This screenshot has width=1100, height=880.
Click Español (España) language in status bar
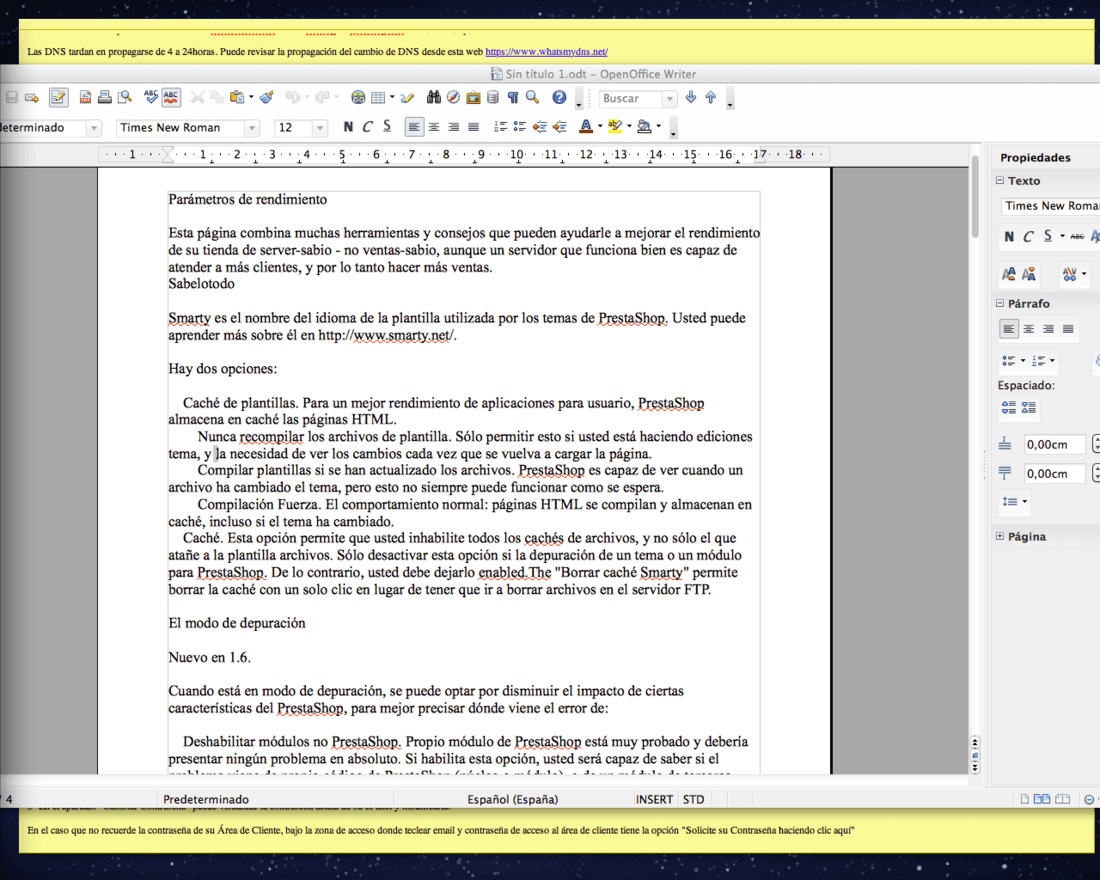click(513, 799)
